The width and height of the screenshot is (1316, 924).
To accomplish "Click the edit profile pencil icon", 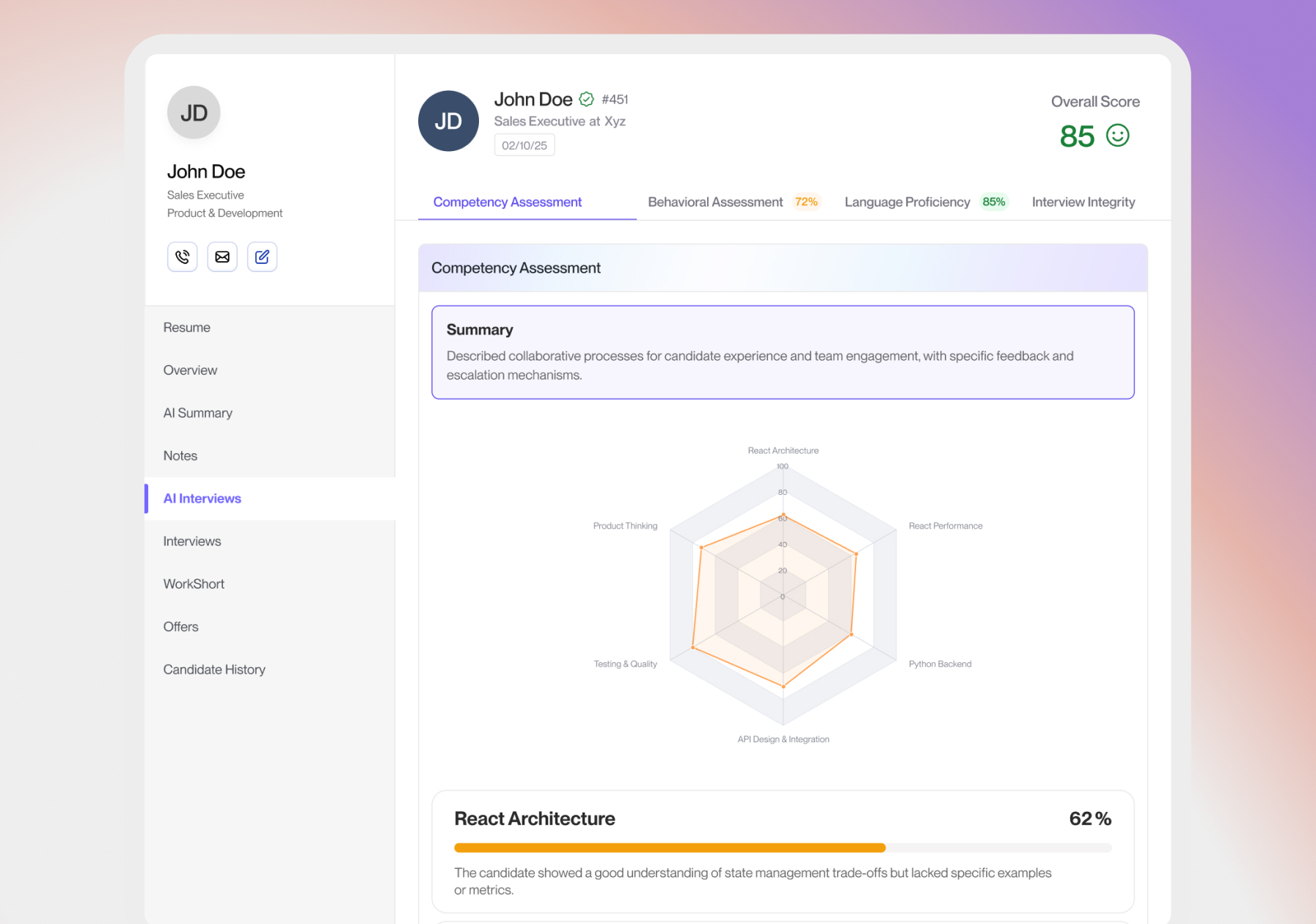I will click(x=262, y=257).
